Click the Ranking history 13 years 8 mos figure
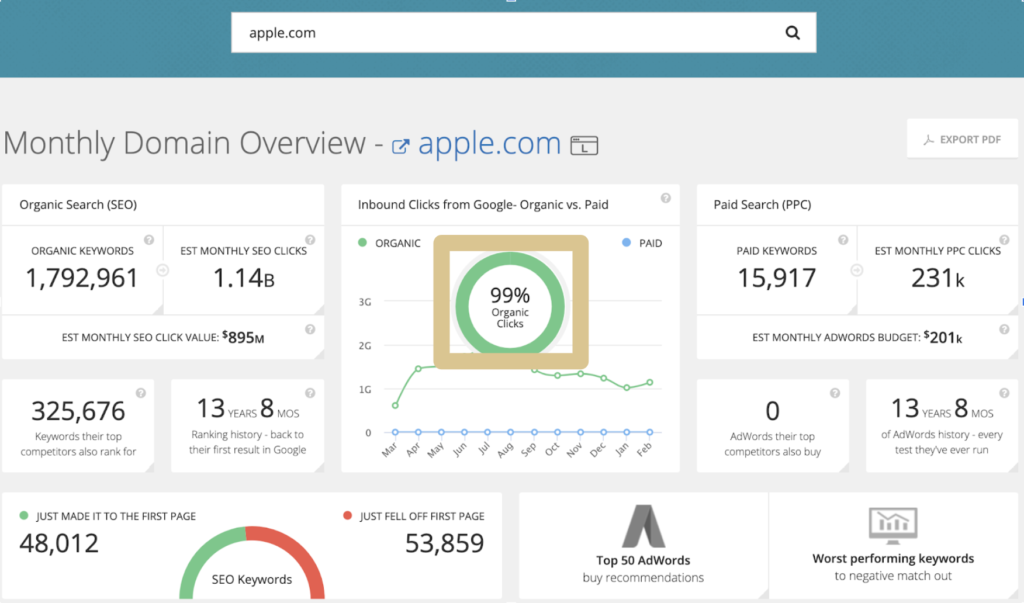 tap(248, 409)
